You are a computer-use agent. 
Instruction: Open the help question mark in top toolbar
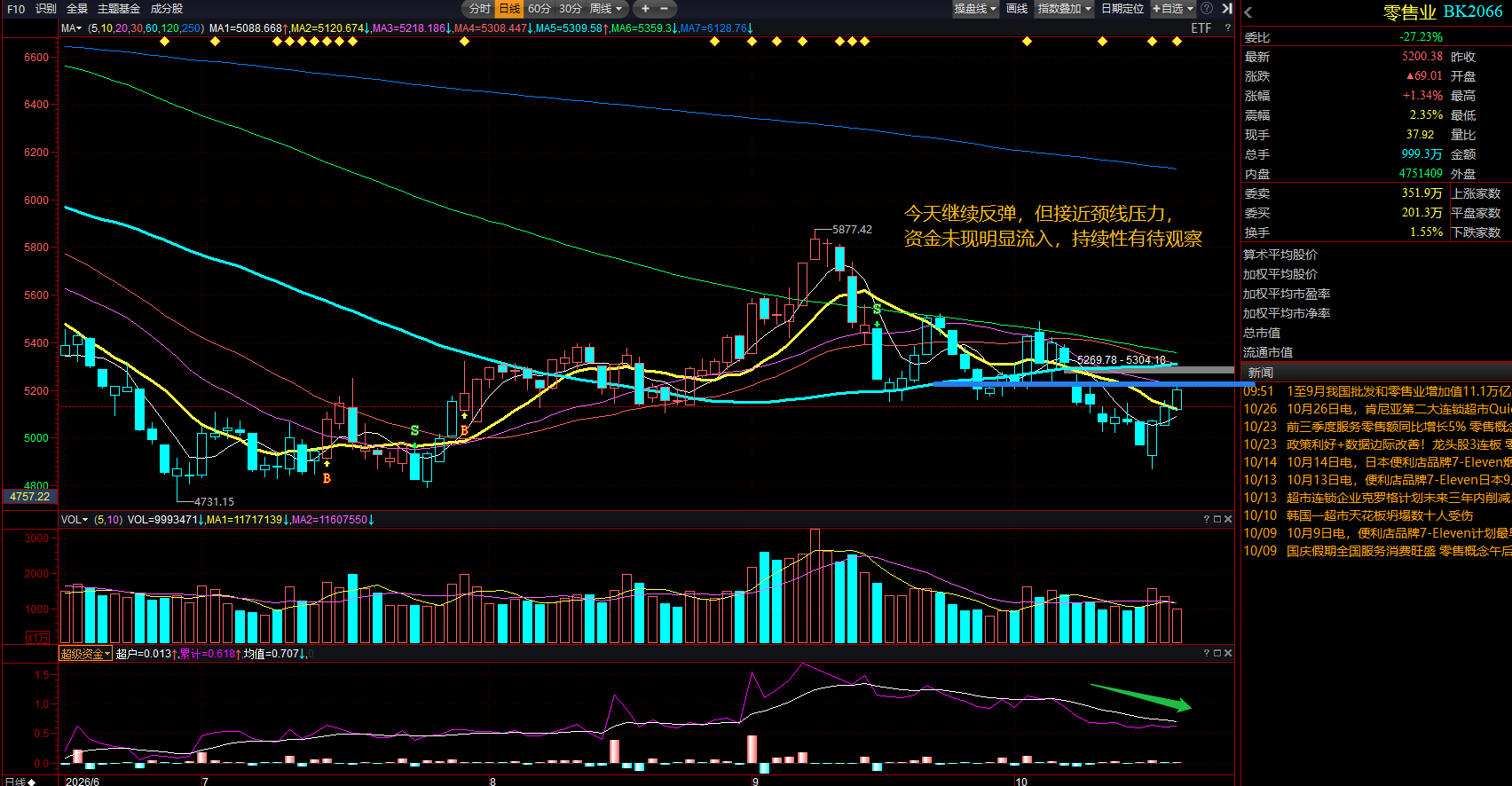click(x=1207, y=8)
